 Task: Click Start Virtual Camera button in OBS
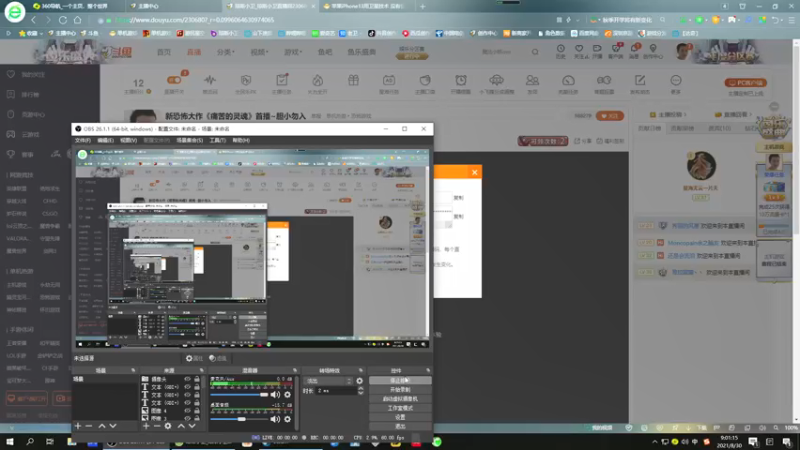click(400, 399)
